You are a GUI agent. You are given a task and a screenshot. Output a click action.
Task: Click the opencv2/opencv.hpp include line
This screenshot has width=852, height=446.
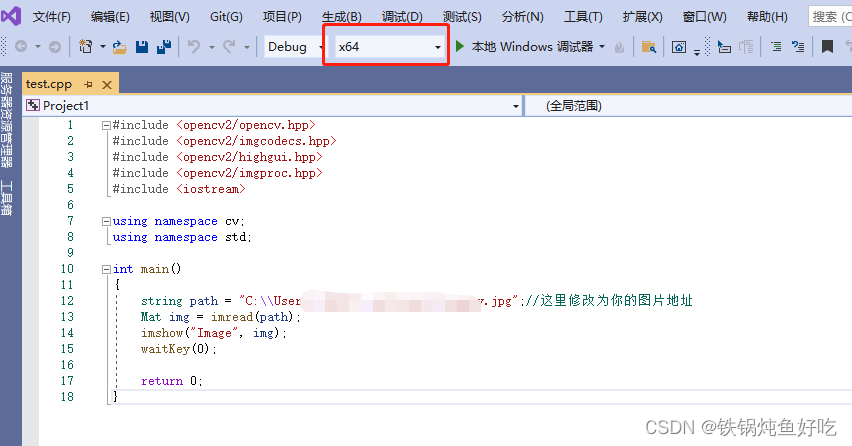214,125
